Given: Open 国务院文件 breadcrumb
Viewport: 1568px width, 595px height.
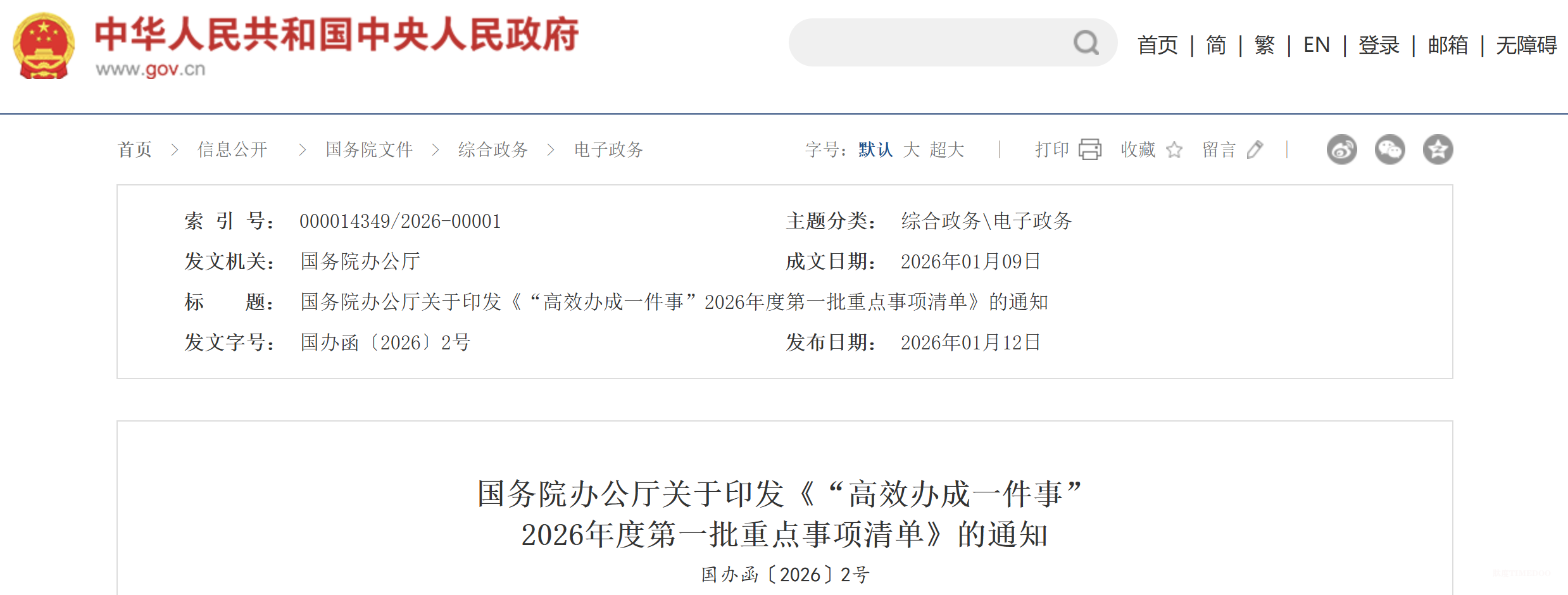Looking at the screenshot, I should (369, 150).
